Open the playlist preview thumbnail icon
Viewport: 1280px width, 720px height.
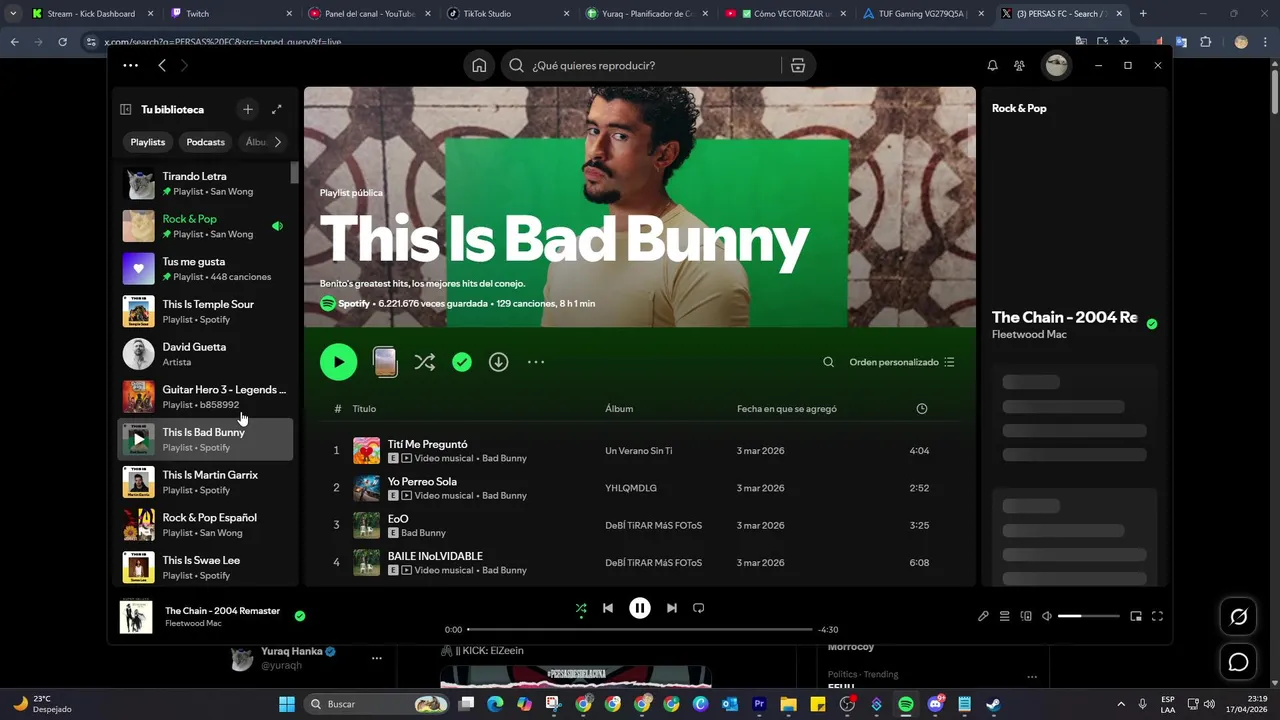click(385, 362)
